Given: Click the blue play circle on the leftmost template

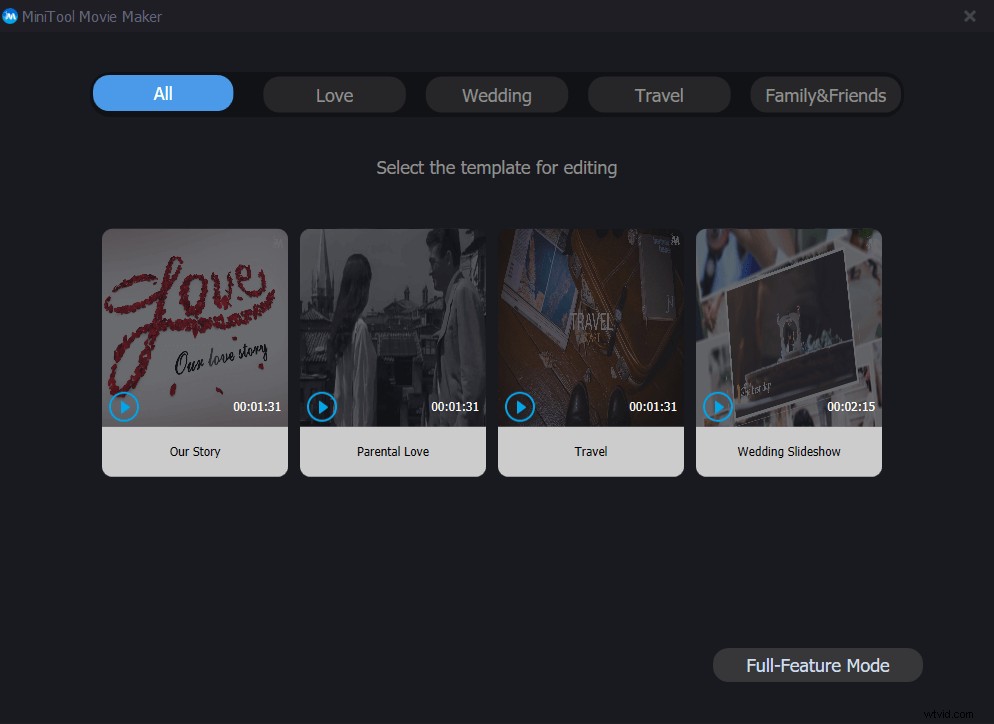Looking at the screenshot, I should pos(124,407).
